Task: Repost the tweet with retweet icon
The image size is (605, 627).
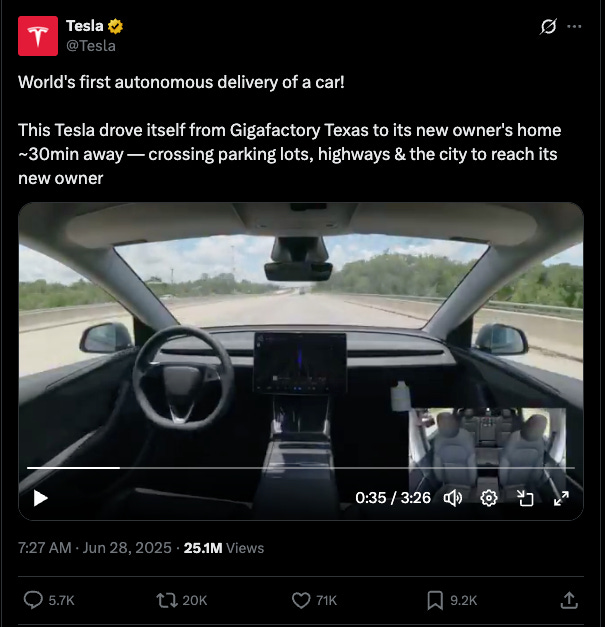Action: pyautogui.click(x=167, y=600)
